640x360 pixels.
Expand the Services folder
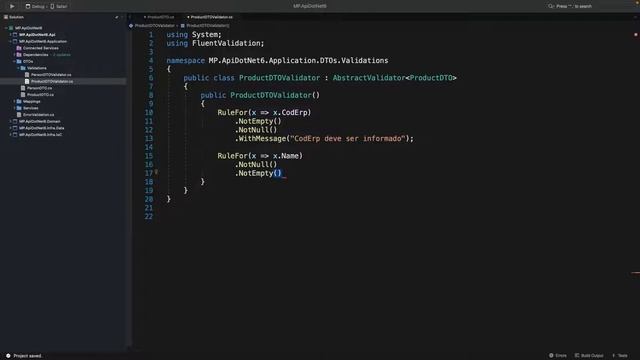pos(14,108)
